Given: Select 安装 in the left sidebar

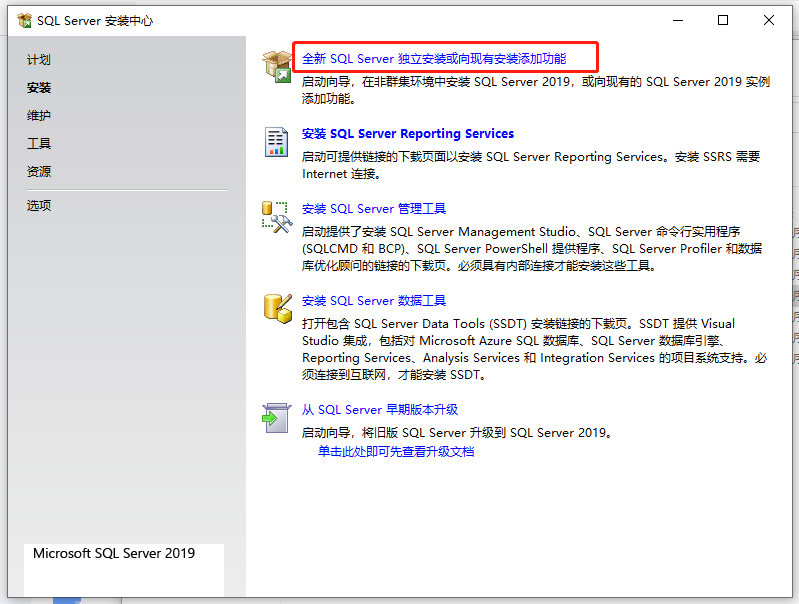Looking at the screenshot, I should pos(39,88).
